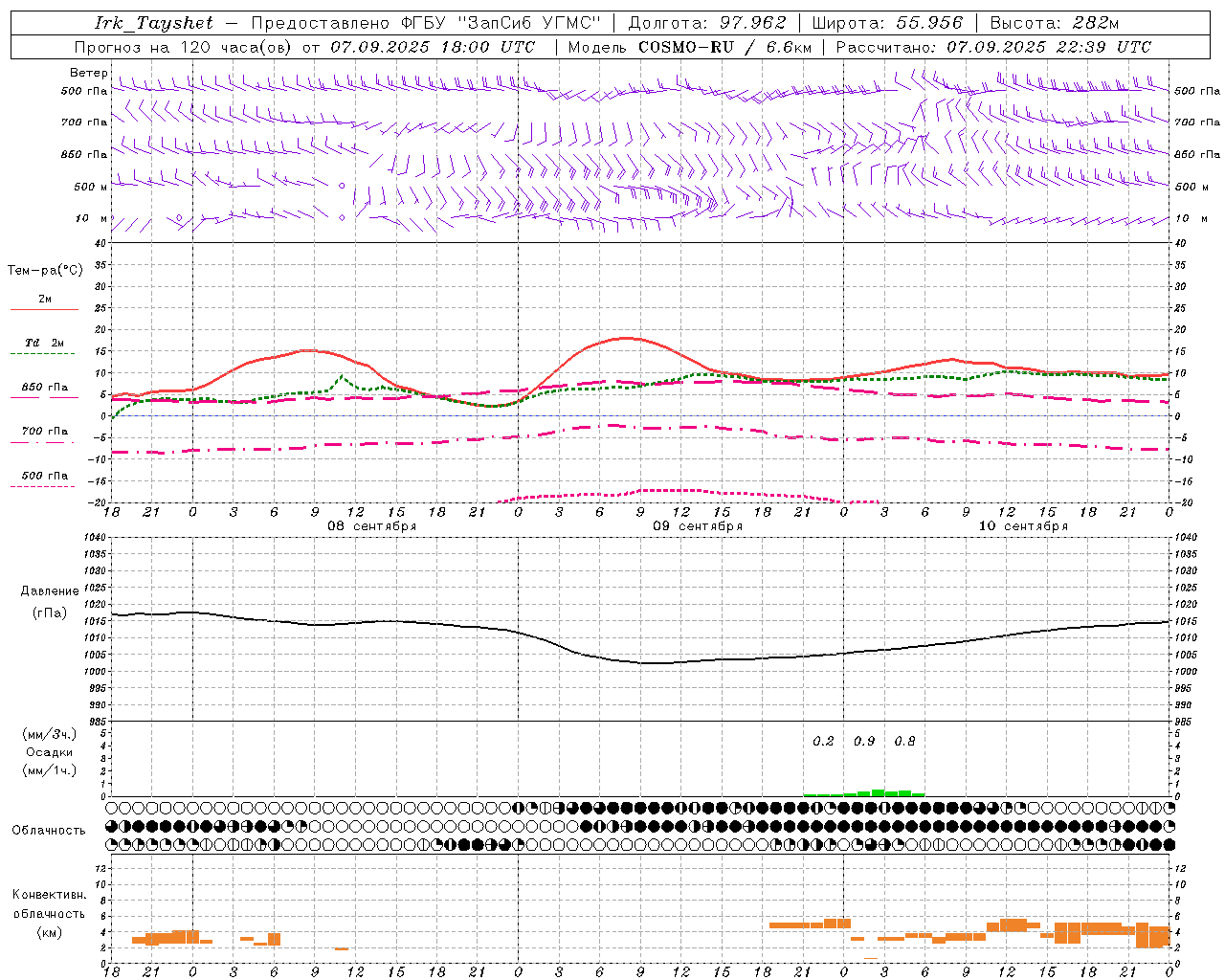Viewport: 1225px width, 980px height.
Task: Click the pink short-dashed 500 гПа legend line
Action: (x=44, y=486)
